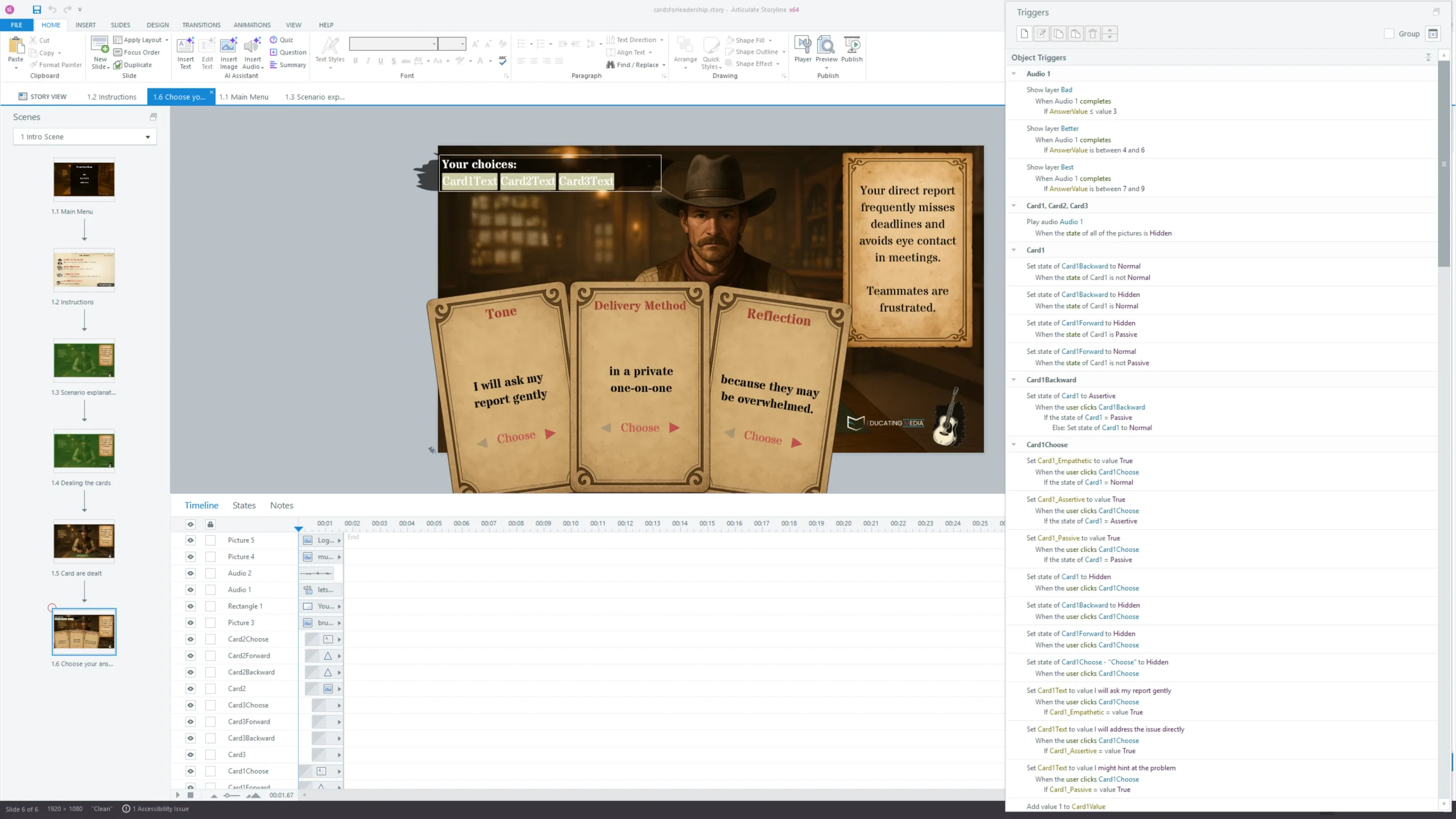The width and height of the screenshot is (1456, 819).
Task: Toggle lock checkbox for Audio 1 row
Action: click(x=210, y=590)
